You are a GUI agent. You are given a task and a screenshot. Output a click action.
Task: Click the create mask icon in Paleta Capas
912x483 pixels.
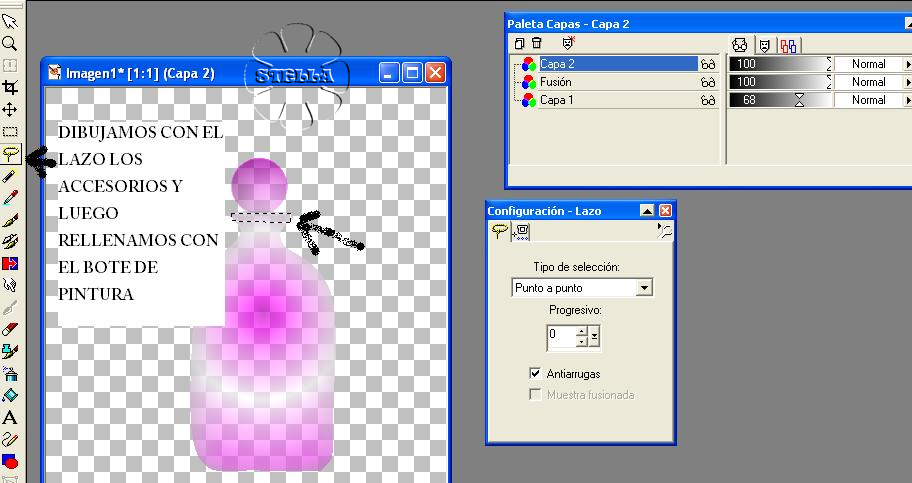tap(568, 42)
